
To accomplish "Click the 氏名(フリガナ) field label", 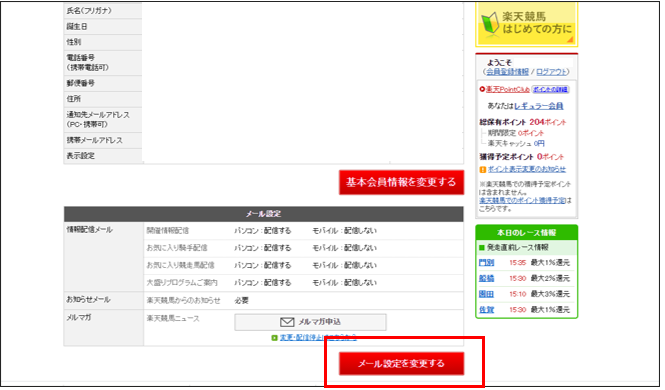I will [89, 11].
